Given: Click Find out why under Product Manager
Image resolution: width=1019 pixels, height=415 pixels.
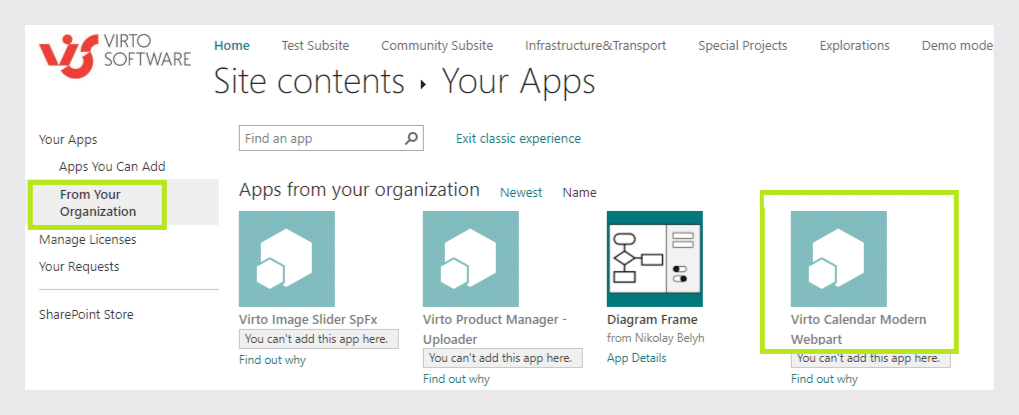Looking at the screenshot, I should click(x=456, y=379).
